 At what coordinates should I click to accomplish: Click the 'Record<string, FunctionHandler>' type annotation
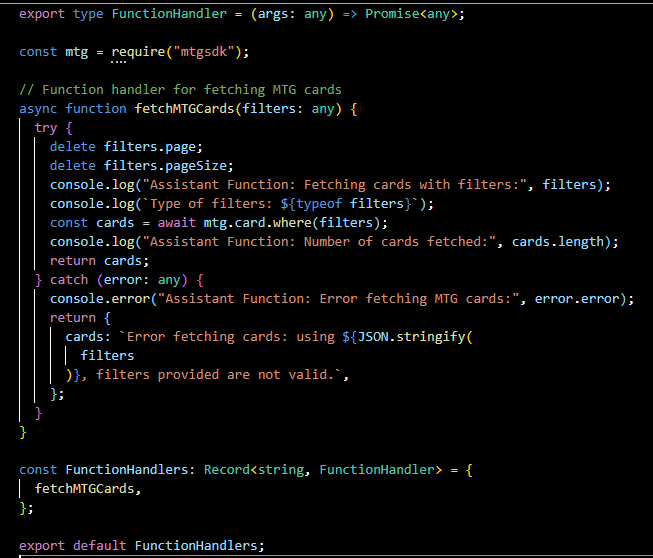coord(323,470)
